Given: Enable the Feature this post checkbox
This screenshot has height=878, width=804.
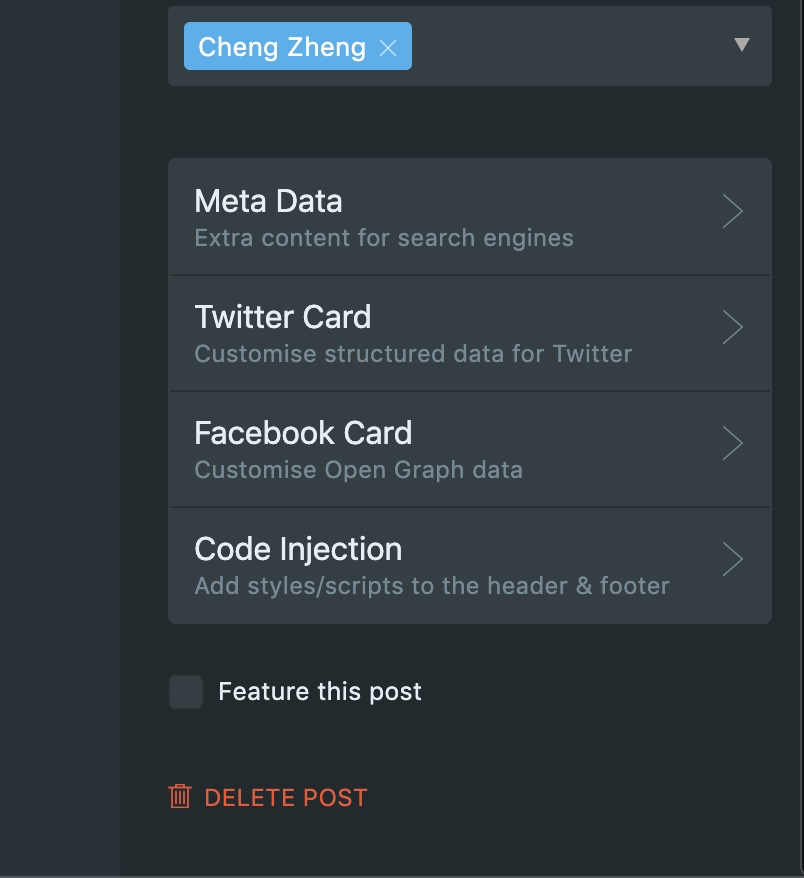Looking at the screenshot, I should (x=186, y=692).
